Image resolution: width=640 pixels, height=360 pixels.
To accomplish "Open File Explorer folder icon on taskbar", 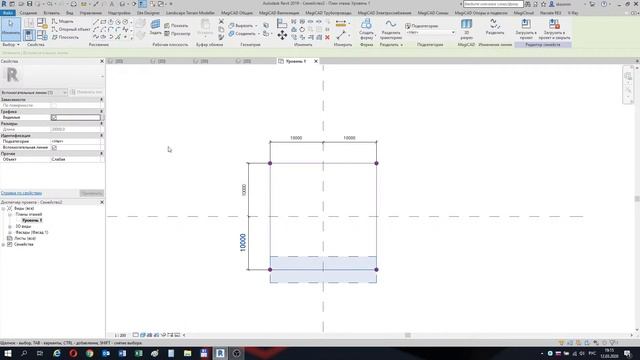I will [187, 353].
